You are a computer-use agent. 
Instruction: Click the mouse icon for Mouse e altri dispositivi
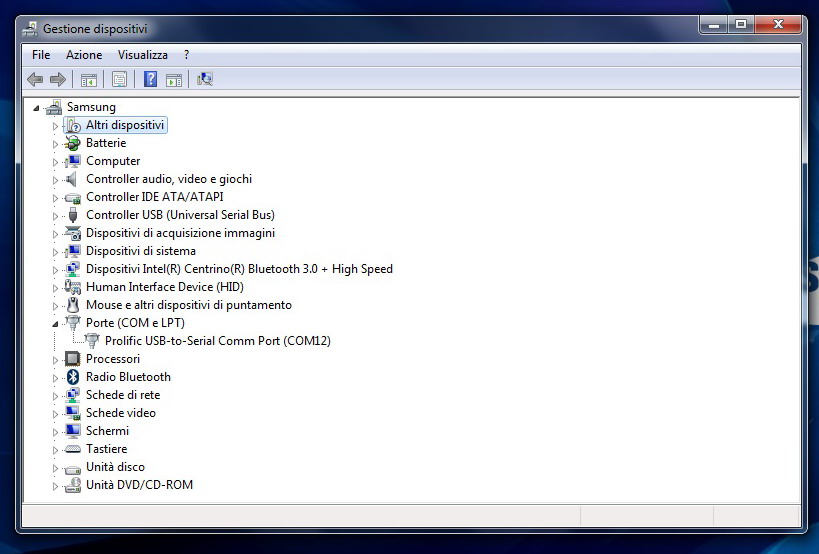coord(73,305)
